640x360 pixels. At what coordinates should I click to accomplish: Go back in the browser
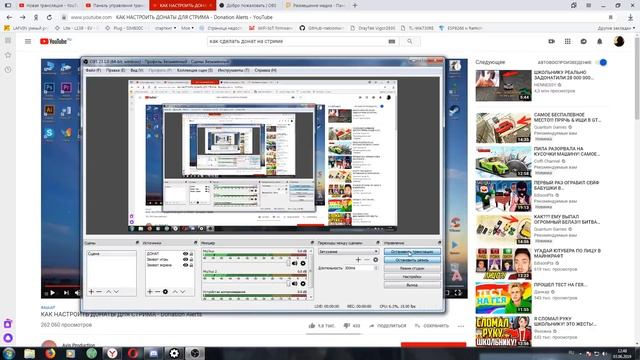(x=9, y=17)
